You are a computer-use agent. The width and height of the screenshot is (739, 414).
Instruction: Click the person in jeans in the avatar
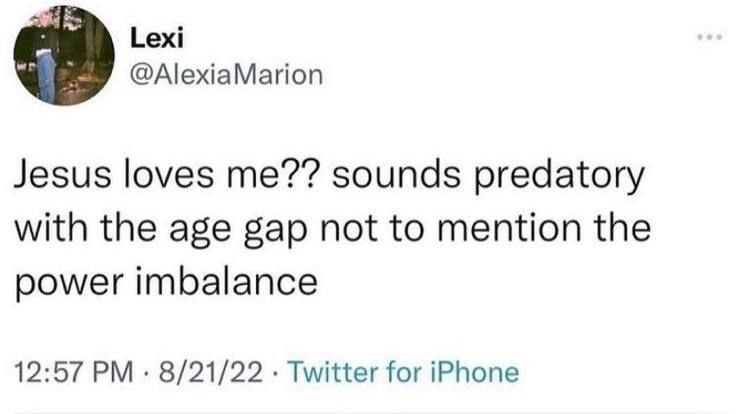pos(46,70)
